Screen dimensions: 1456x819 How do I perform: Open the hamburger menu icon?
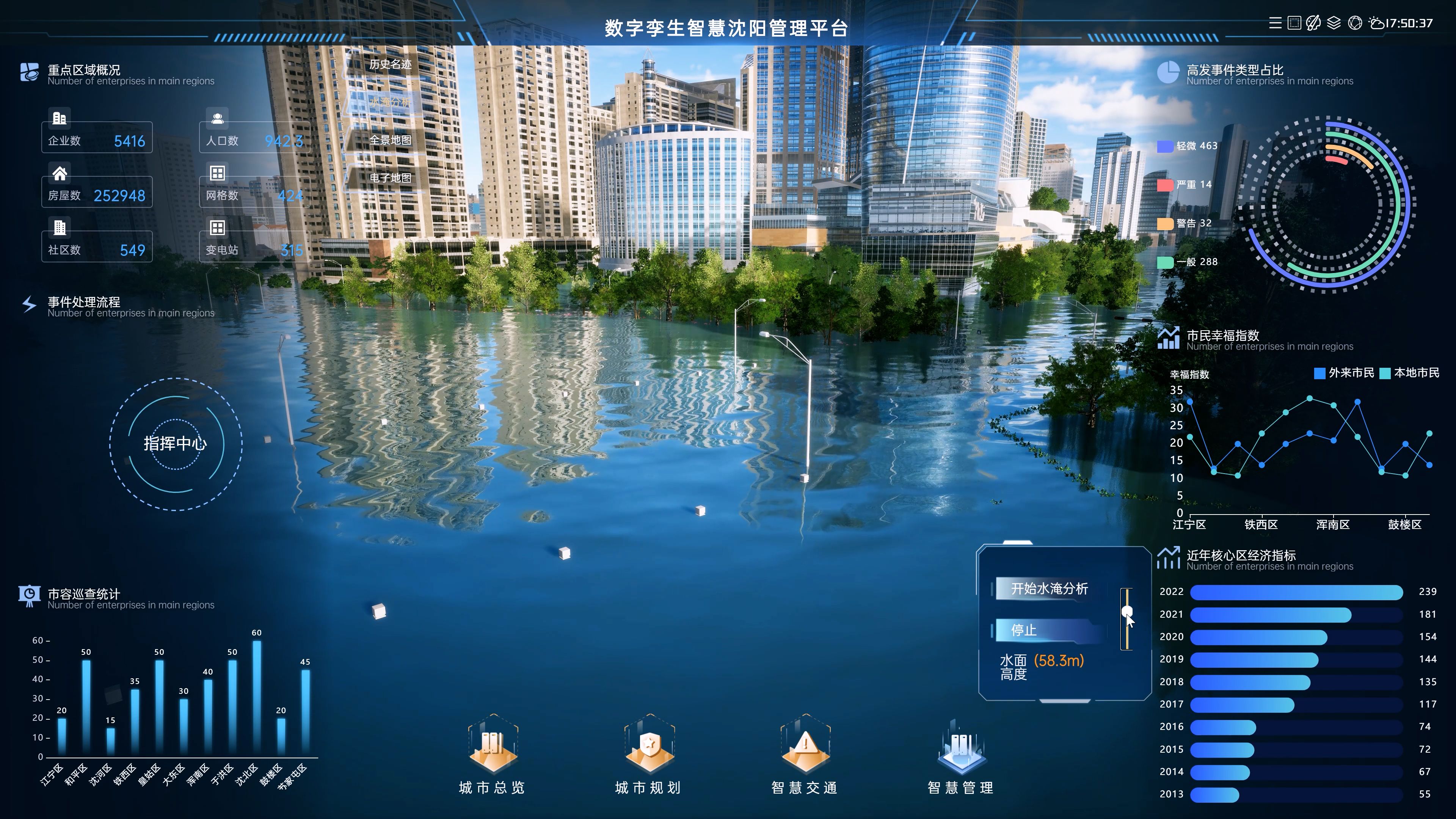coord(1275,23)
